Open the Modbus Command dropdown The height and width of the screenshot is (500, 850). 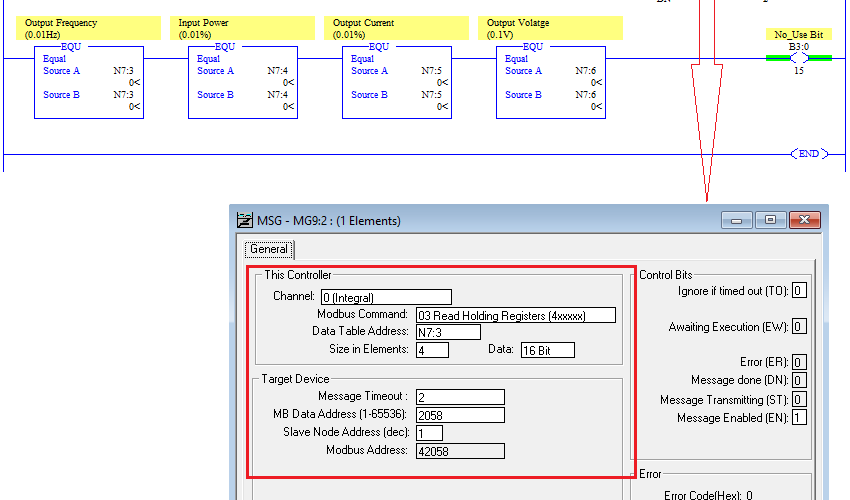(x=516, y=315)
